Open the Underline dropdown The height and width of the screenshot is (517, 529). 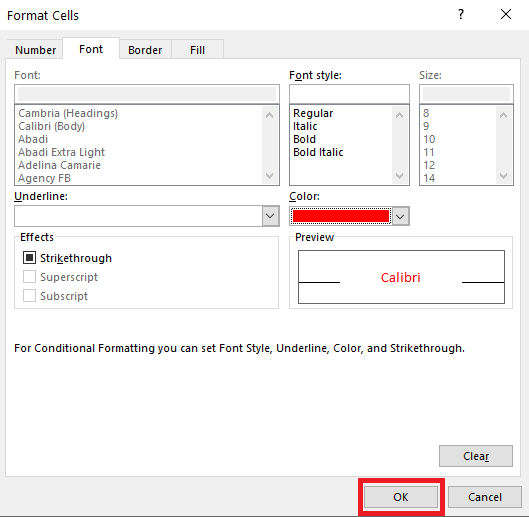point(270,216)
